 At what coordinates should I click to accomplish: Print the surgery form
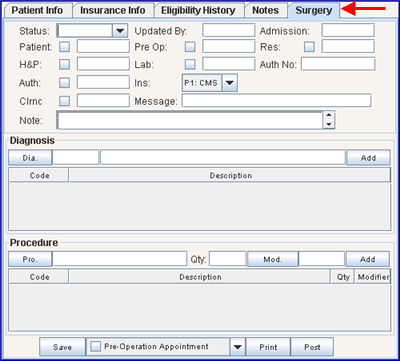point(268,347)
